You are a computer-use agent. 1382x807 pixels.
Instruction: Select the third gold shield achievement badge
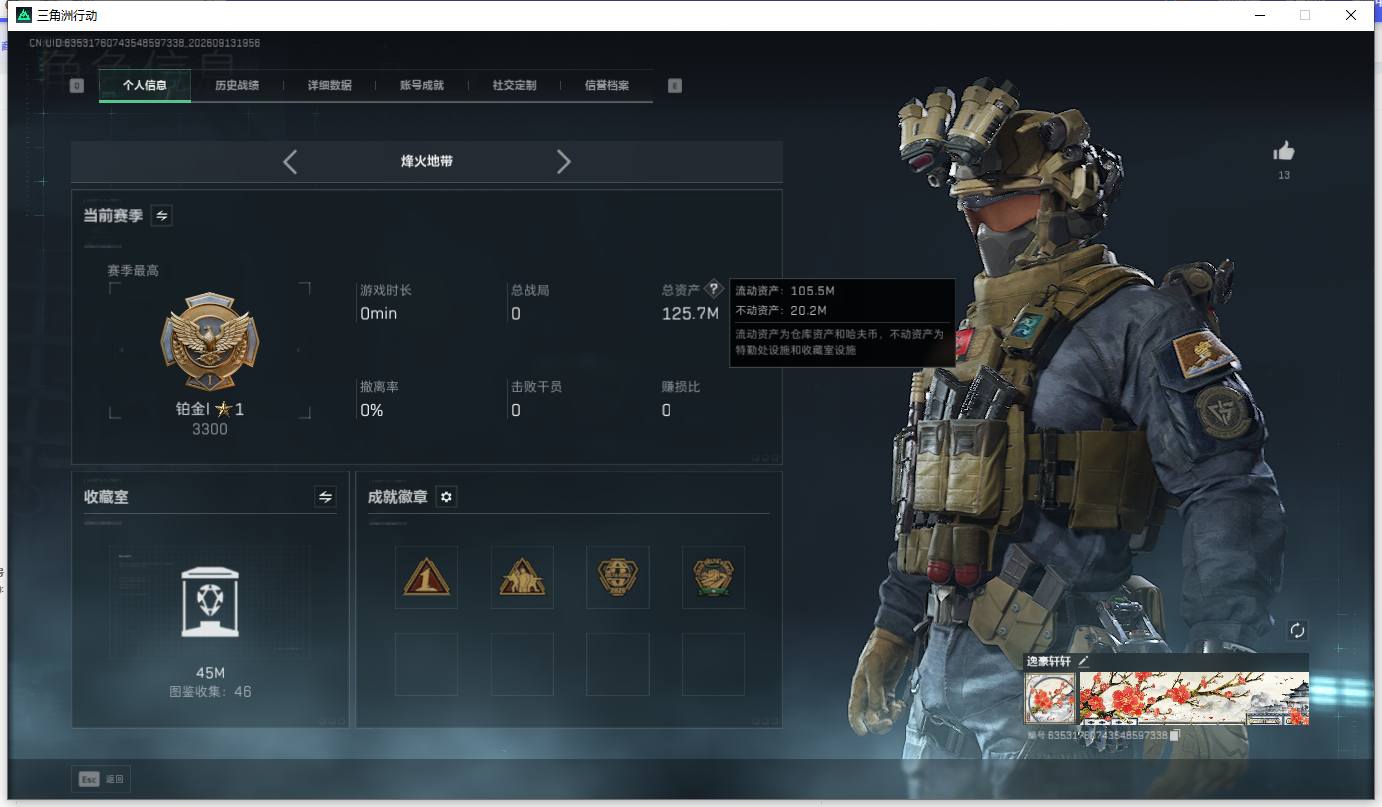(618, 577)
